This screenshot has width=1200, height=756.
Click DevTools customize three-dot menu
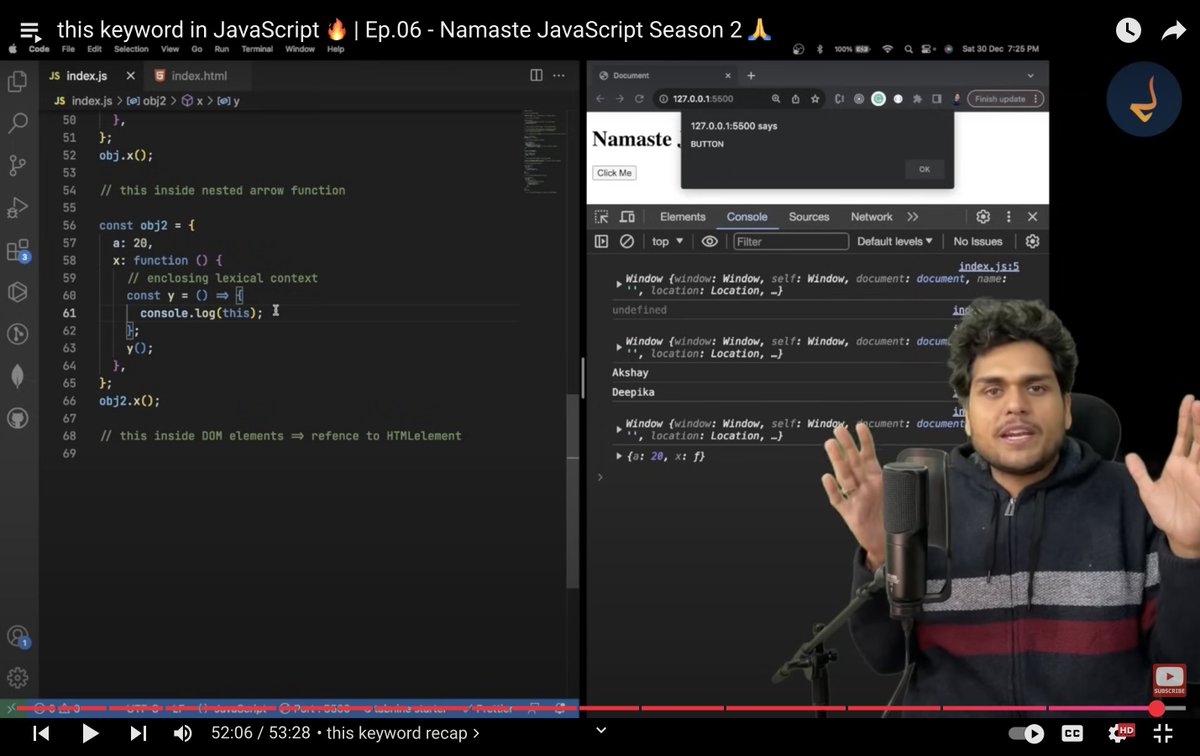click(1008, 217)
